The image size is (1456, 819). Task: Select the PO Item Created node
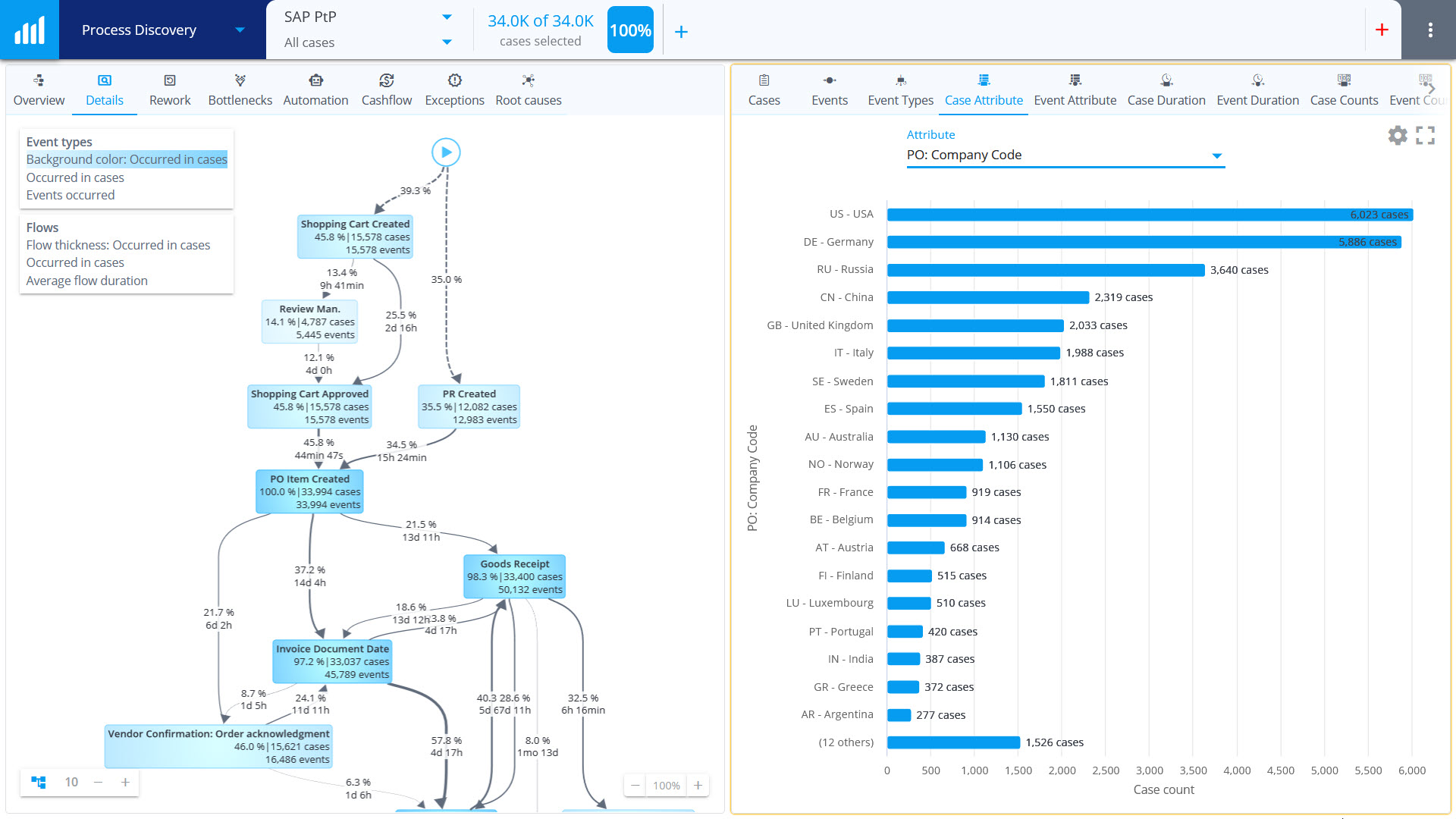pyautogui.click(x=309, y=491)
